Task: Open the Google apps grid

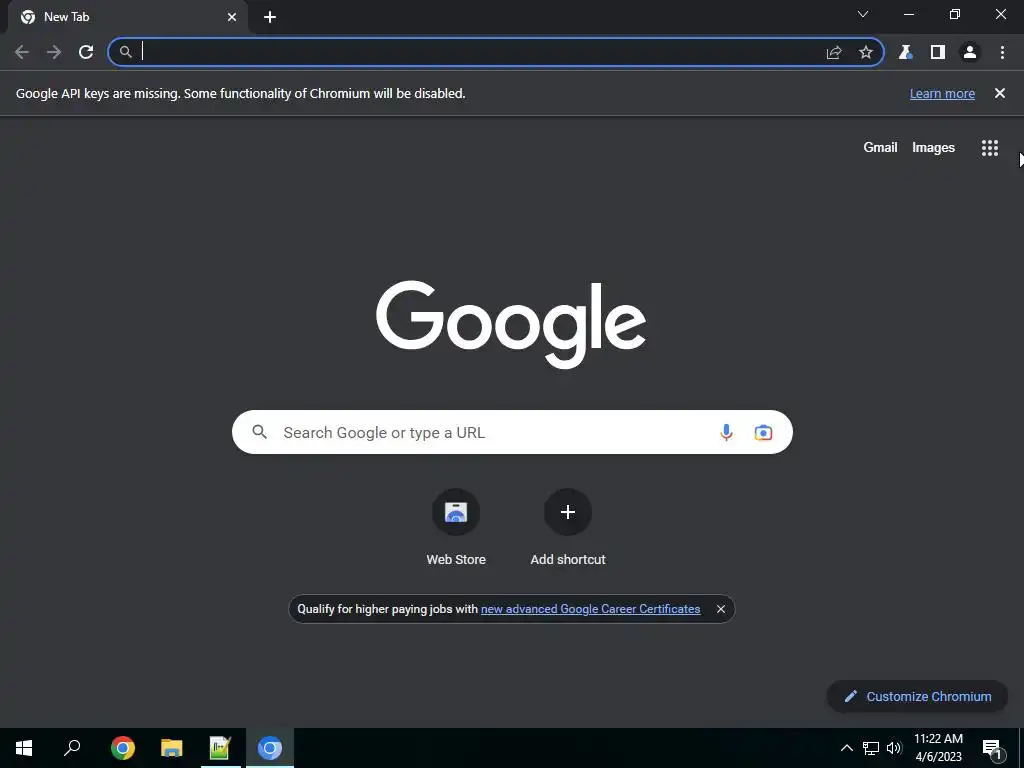Action: pos(990,148)
